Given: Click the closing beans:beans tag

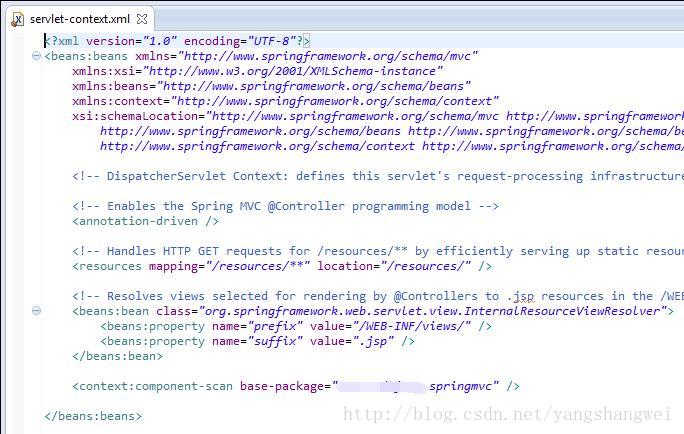Looking at the screenshot, I should tap(93, 416).
